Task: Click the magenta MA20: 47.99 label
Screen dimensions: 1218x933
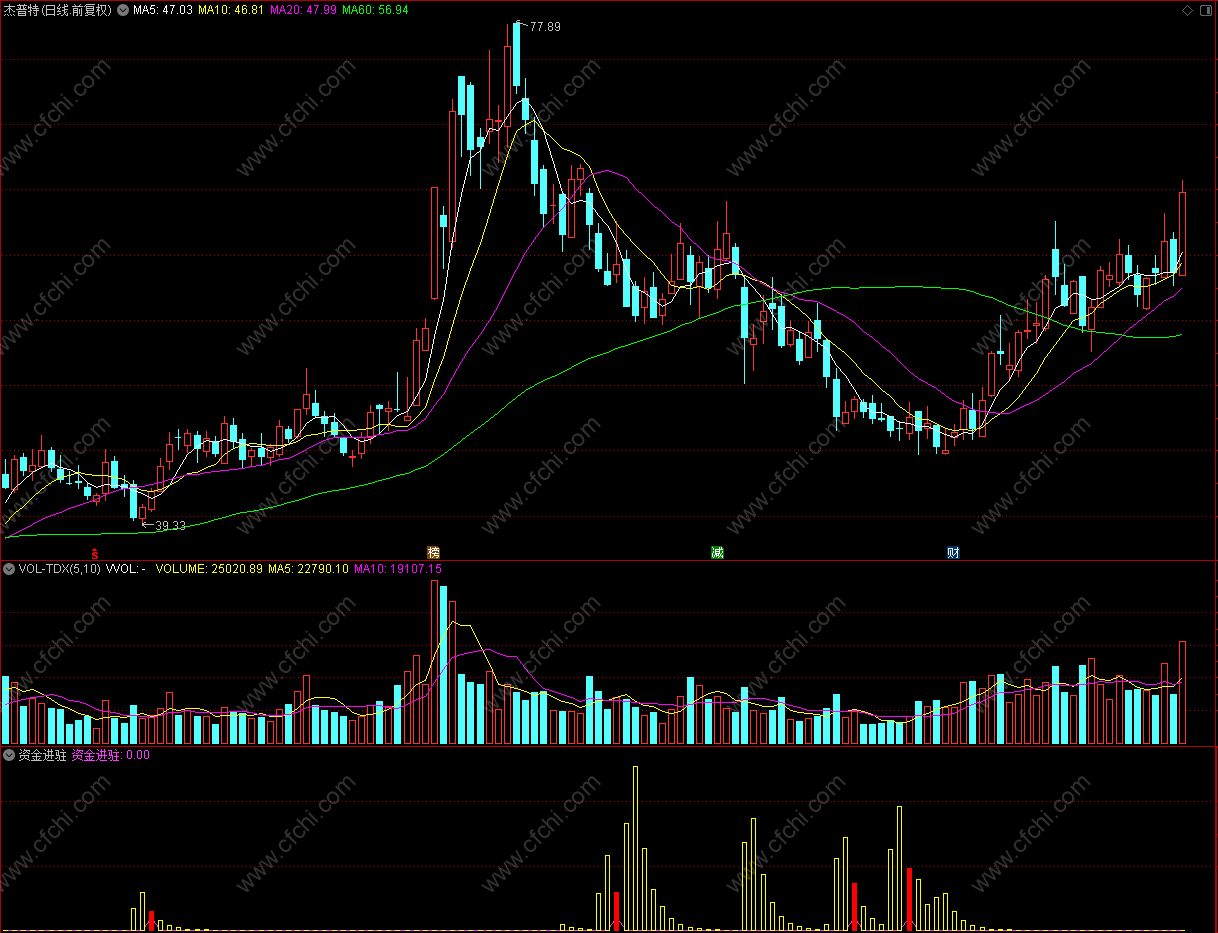Action: coord(303,10)
